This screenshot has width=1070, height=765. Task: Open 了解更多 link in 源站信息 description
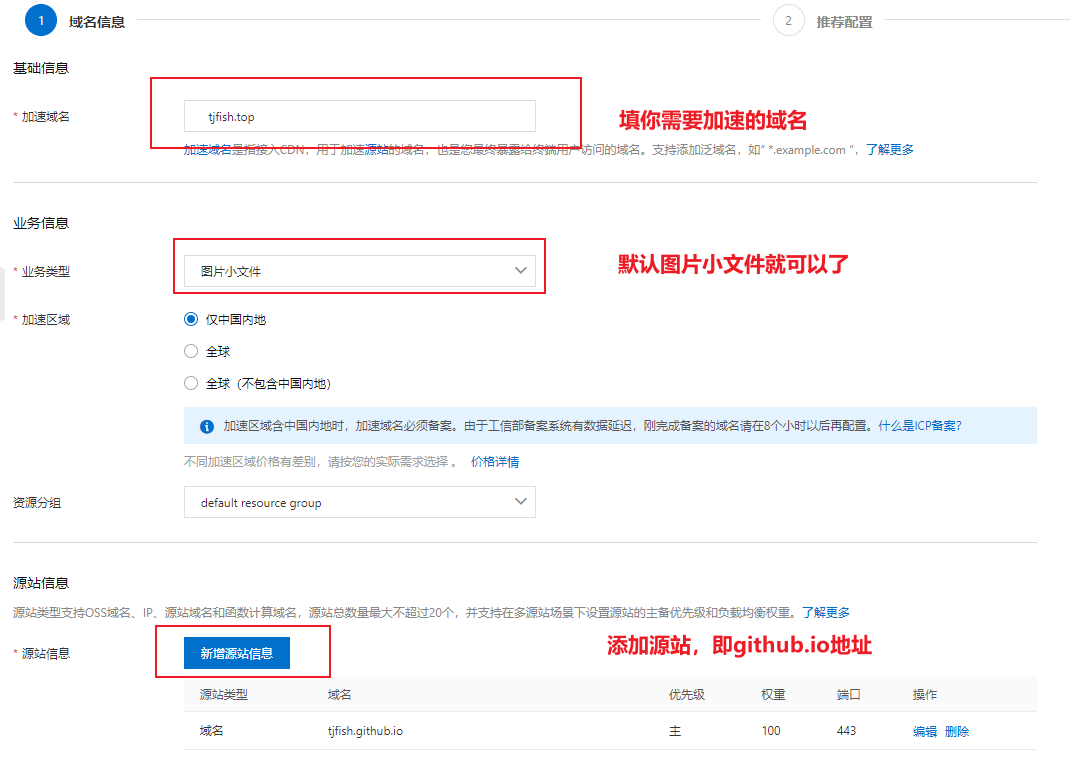pos(825,612)
